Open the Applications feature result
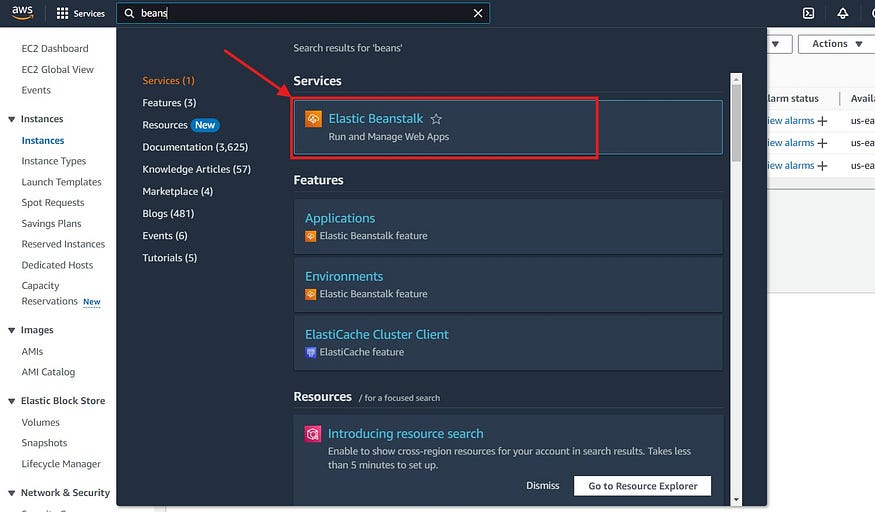This screenshot has height=512, width=875. coord(508,226)
